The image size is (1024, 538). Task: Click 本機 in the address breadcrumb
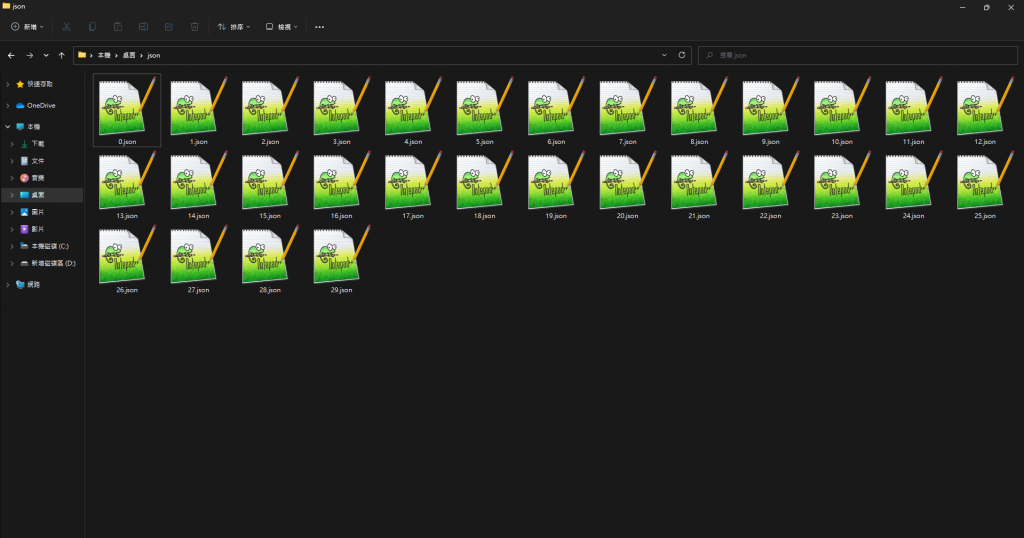point(104,55)
